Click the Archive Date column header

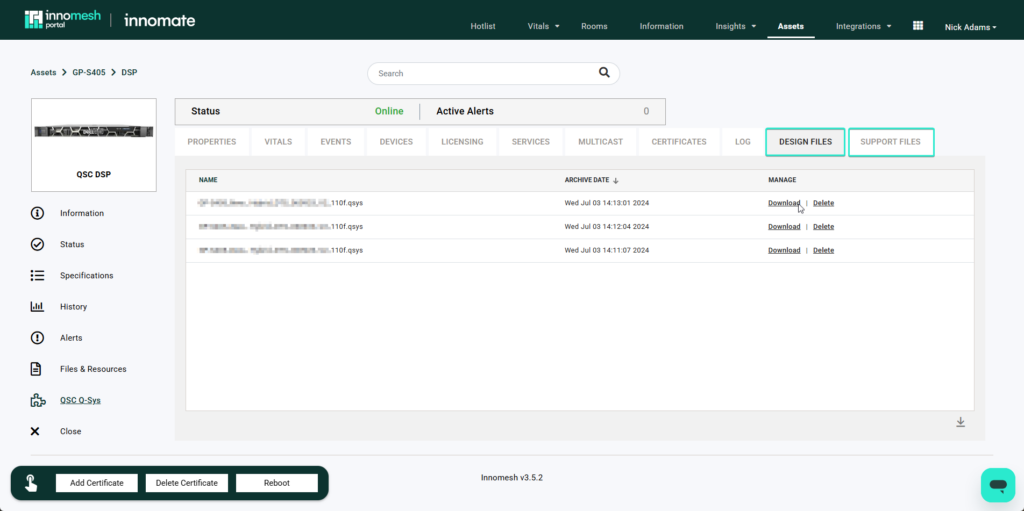point(588,180)
